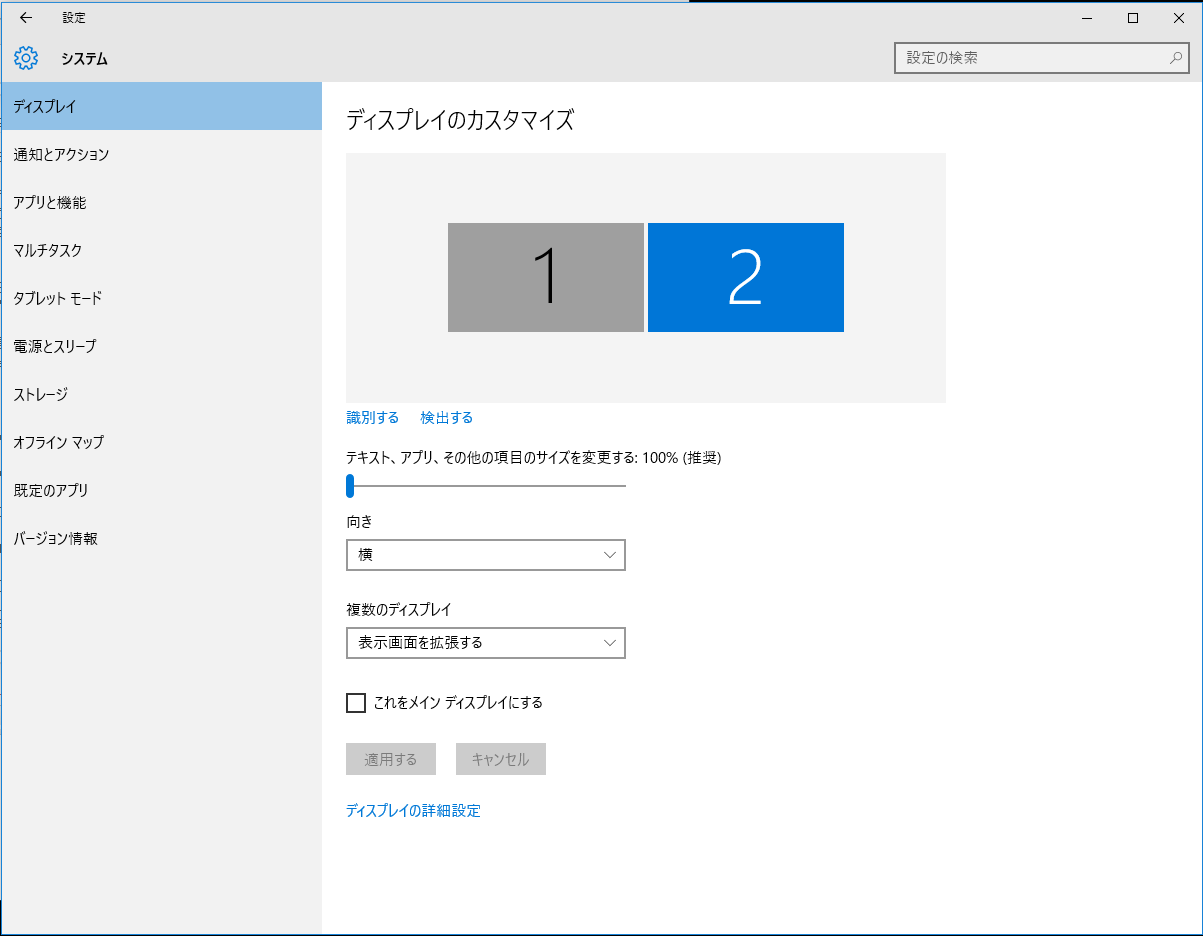The image size is (1203, 936).
Task: Switch to ストレージ page
Action: click(41, 394)
